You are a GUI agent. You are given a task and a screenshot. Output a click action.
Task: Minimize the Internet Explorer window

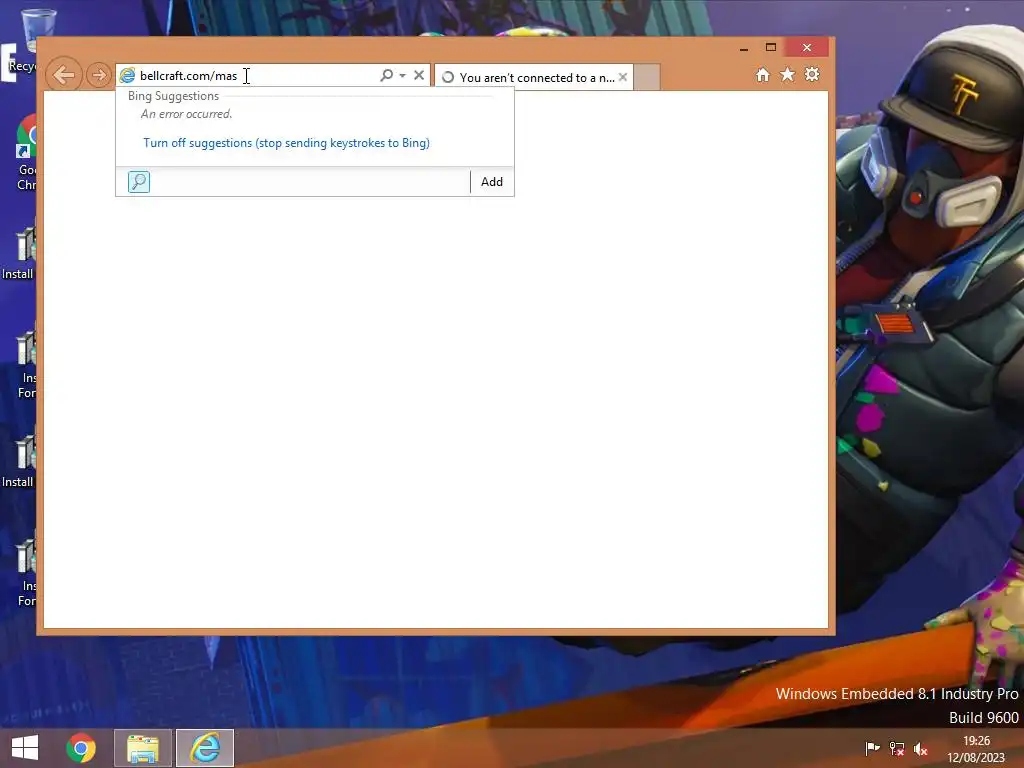click(744, 48)
